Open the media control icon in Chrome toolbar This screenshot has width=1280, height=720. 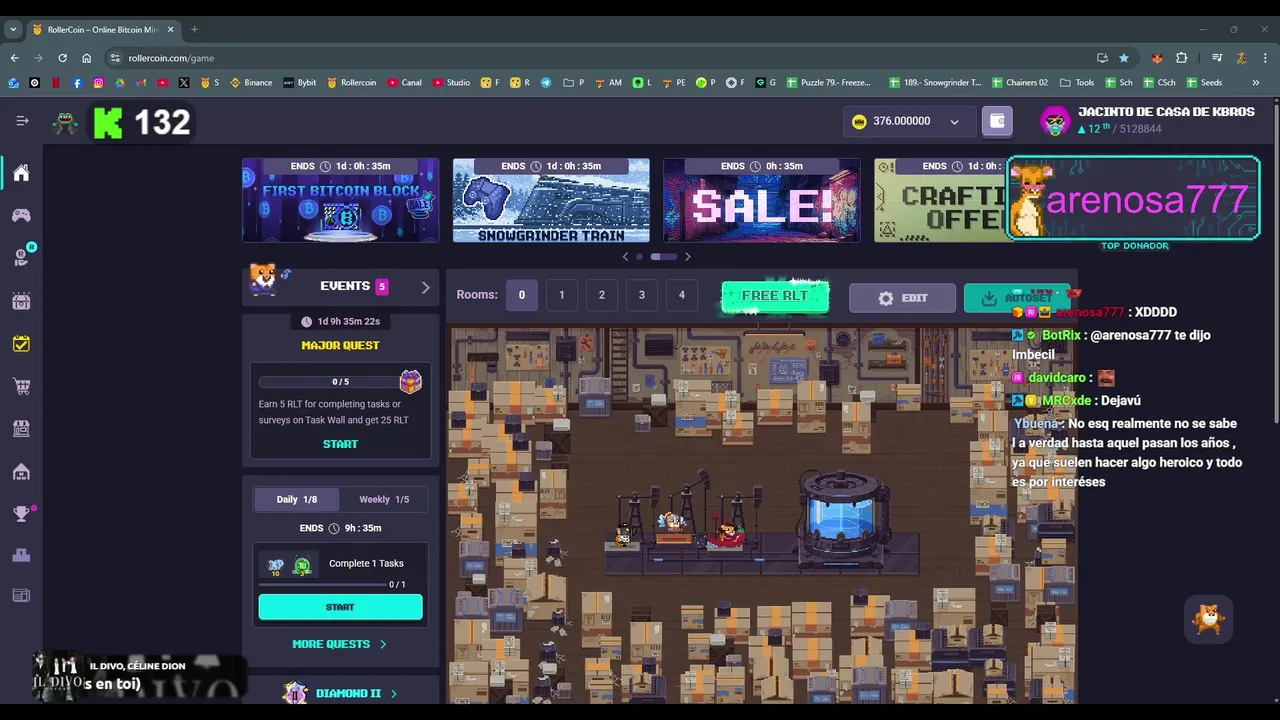pyautogui.click(x=1217, y=58)
